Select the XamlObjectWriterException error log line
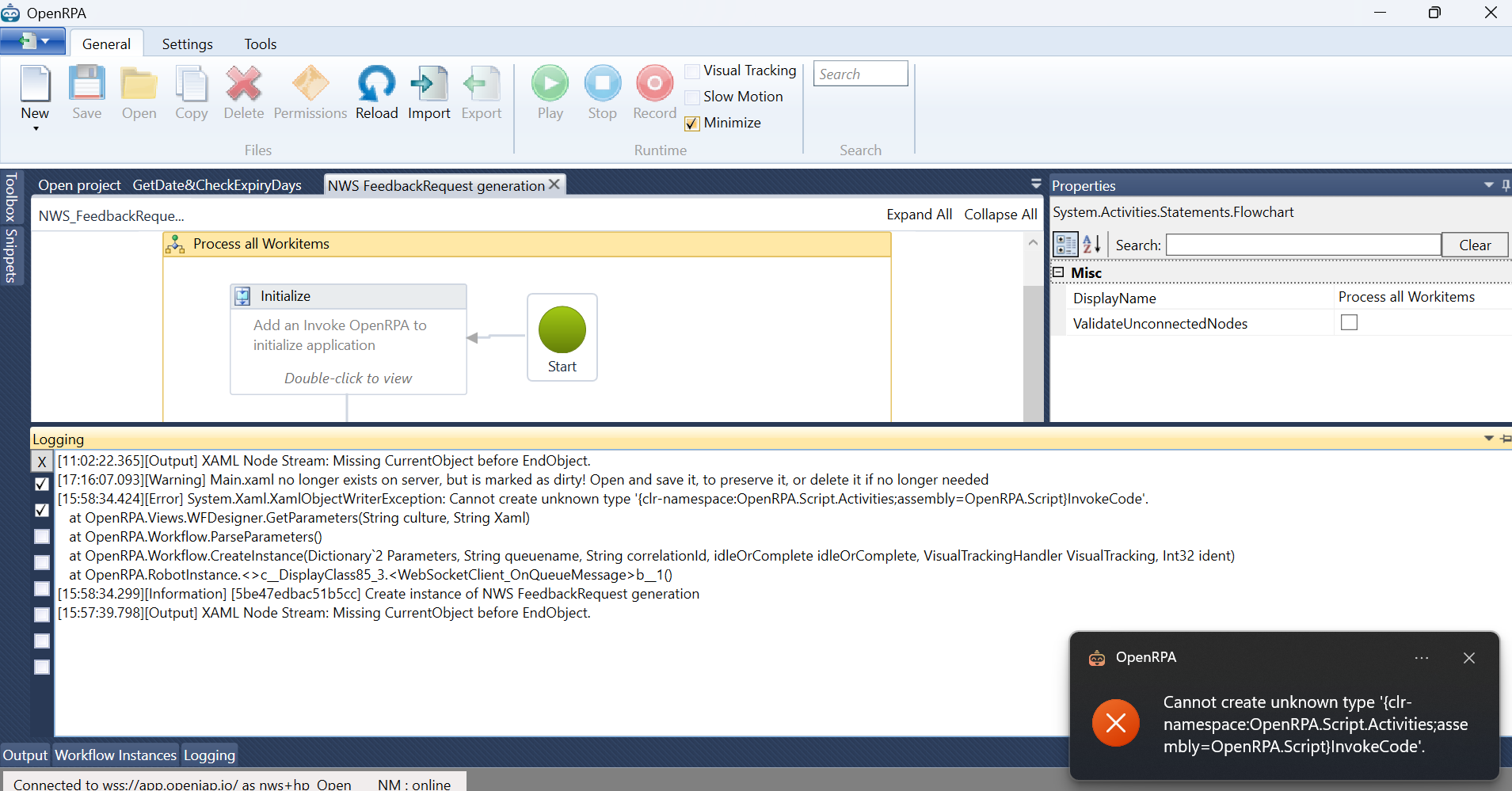This screenshot has width=1512, height=791. [x=603, y=499]
